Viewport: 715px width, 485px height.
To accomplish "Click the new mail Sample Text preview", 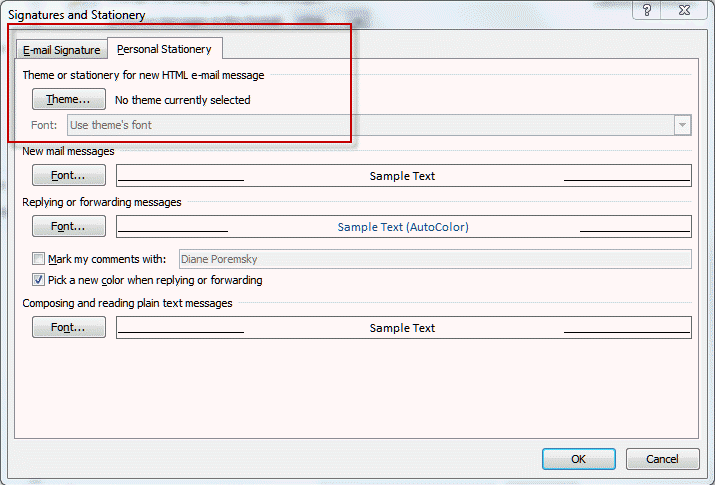I will pyautogui.click(x=403, y=176).
